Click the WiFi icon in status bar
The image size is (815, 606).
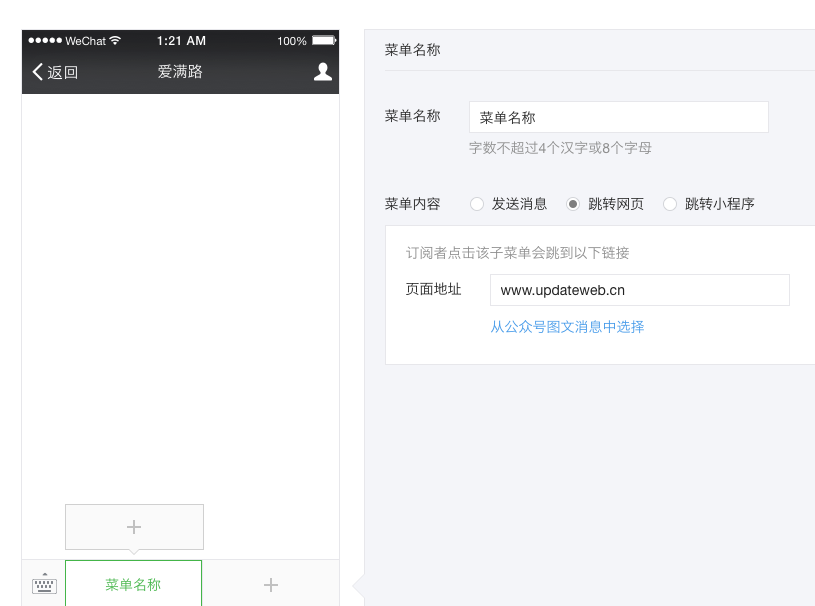point(116,41)
